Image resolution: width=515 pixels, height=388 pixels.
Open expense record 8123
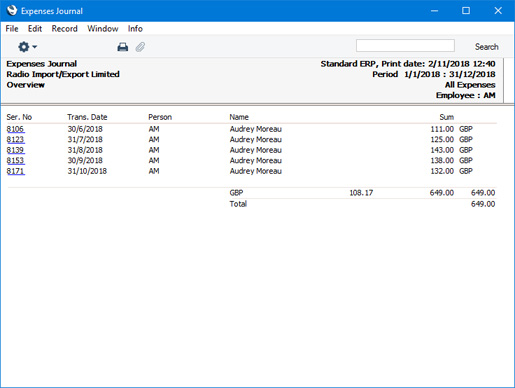coord(15,139)
